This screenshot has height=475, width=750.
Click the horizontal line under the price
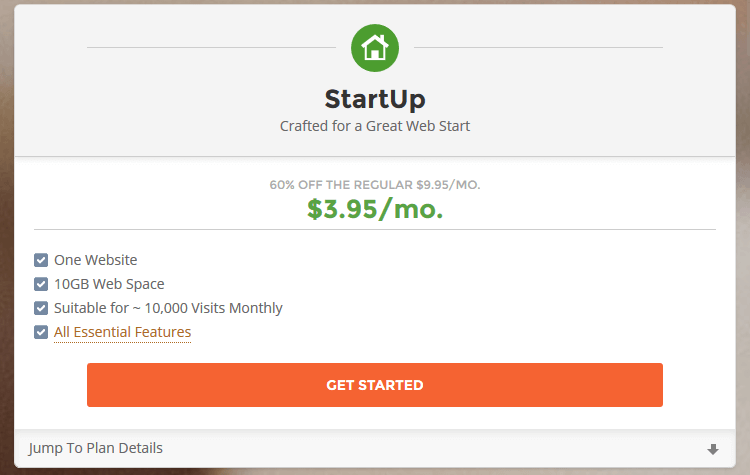[375, 230]
